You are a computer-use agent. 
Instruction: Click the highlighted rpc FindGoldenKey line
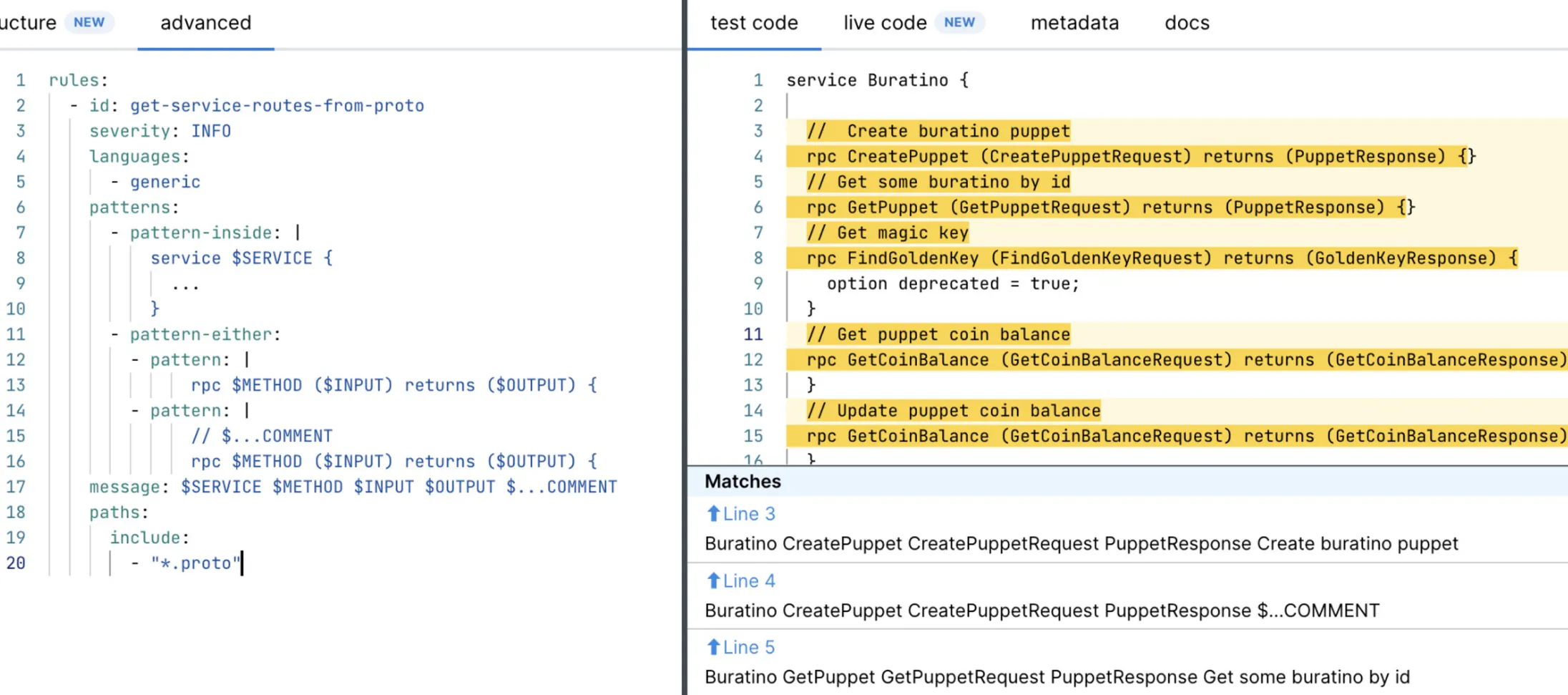click(x=1152, y=258)
